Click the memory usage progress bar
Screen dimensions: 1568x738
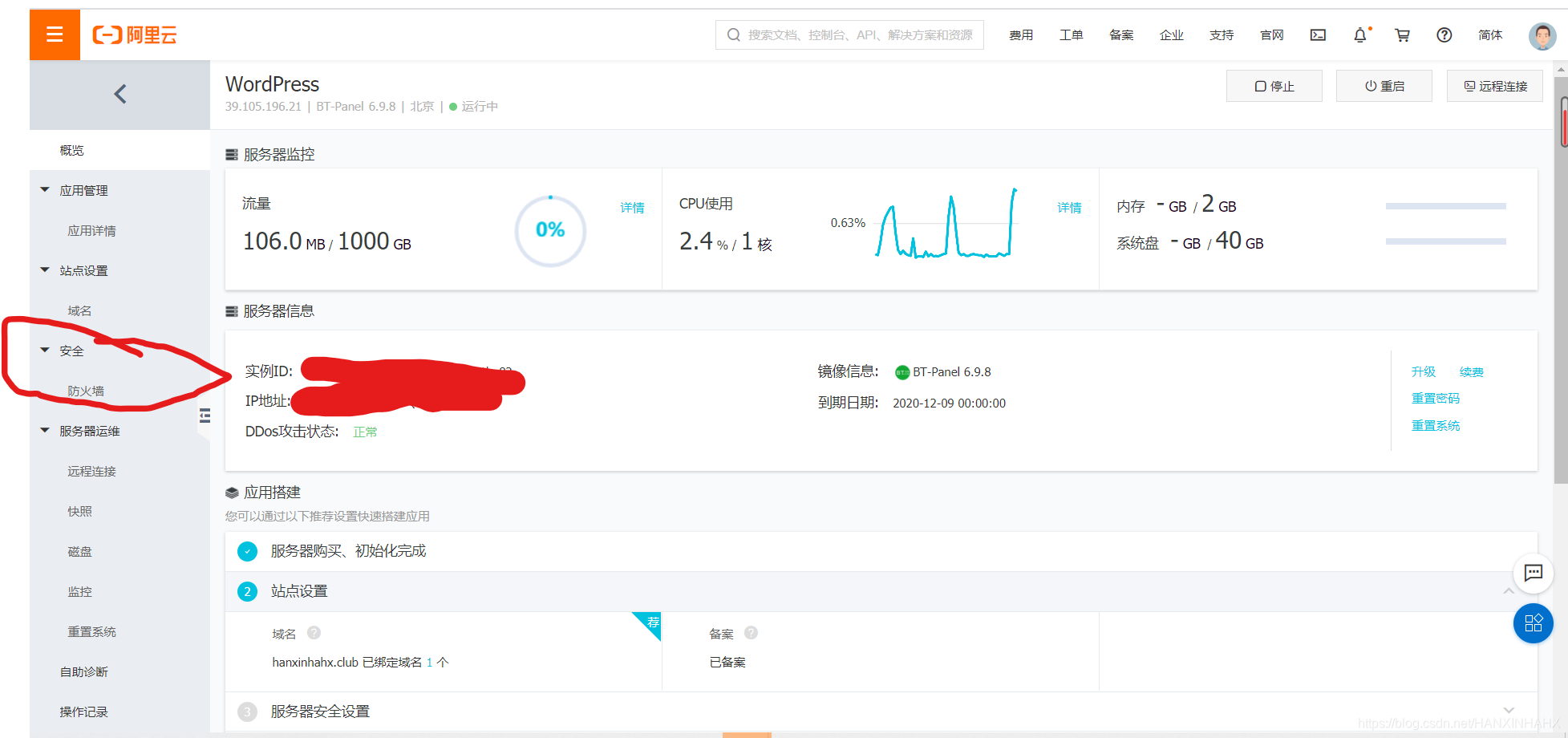pyautogui.click(x=1445, y=206)
